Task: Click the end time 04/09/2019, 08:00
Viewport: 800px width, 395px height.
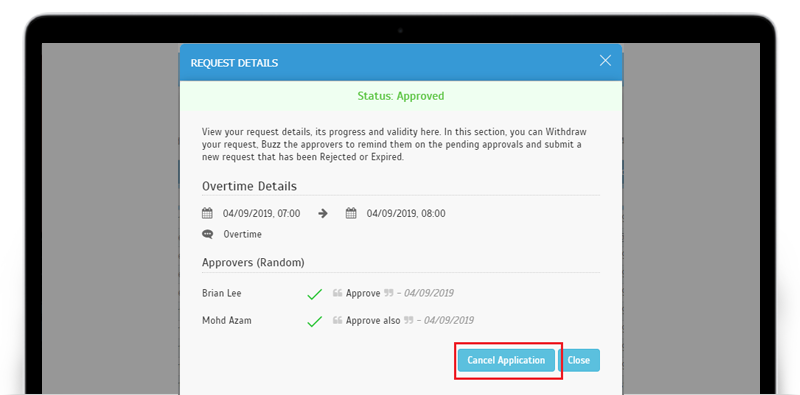Action: [x=406, y=213]
